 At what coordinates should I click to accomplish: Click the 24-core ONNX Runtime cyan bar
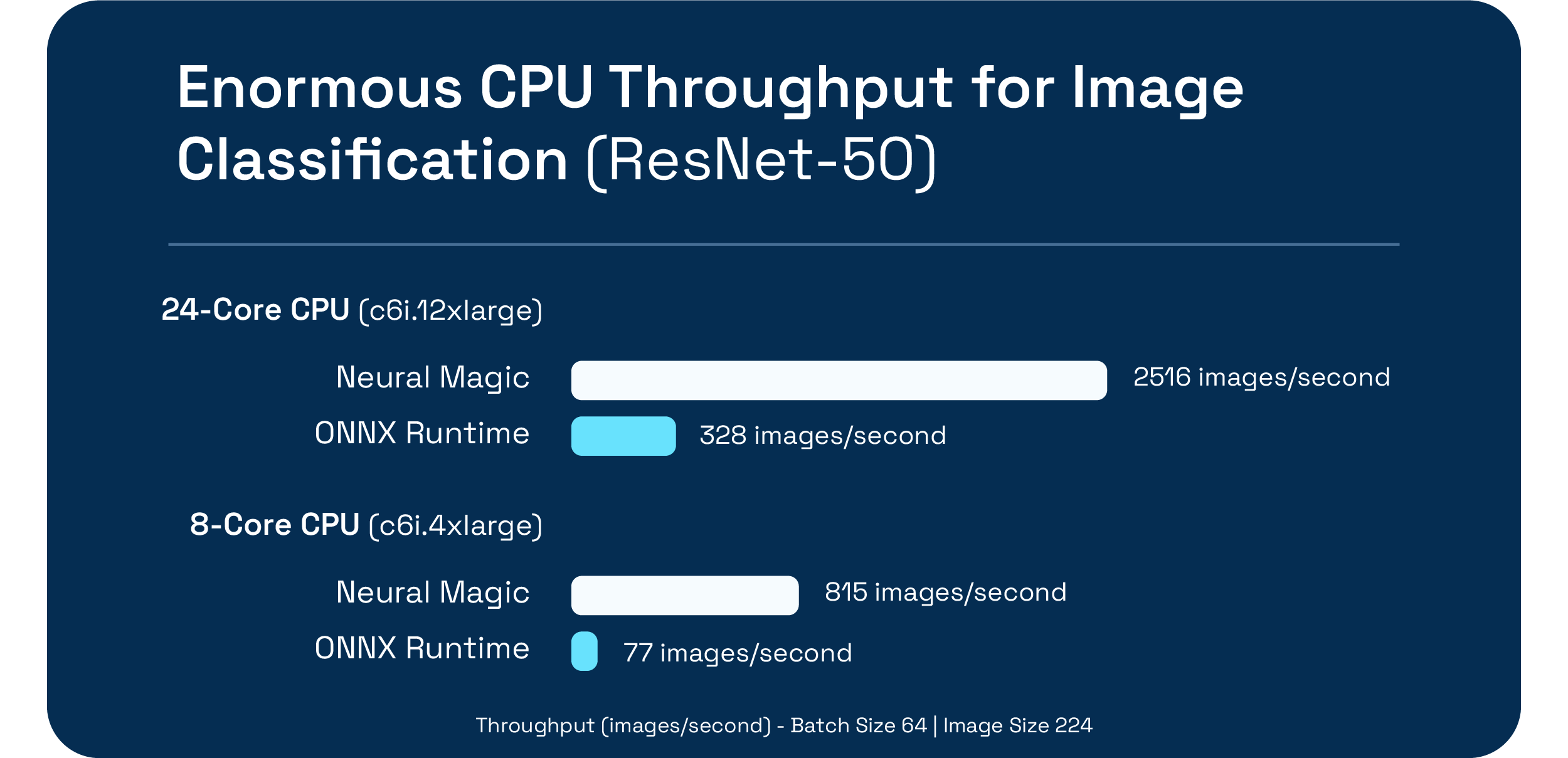(x=623, y=436)
